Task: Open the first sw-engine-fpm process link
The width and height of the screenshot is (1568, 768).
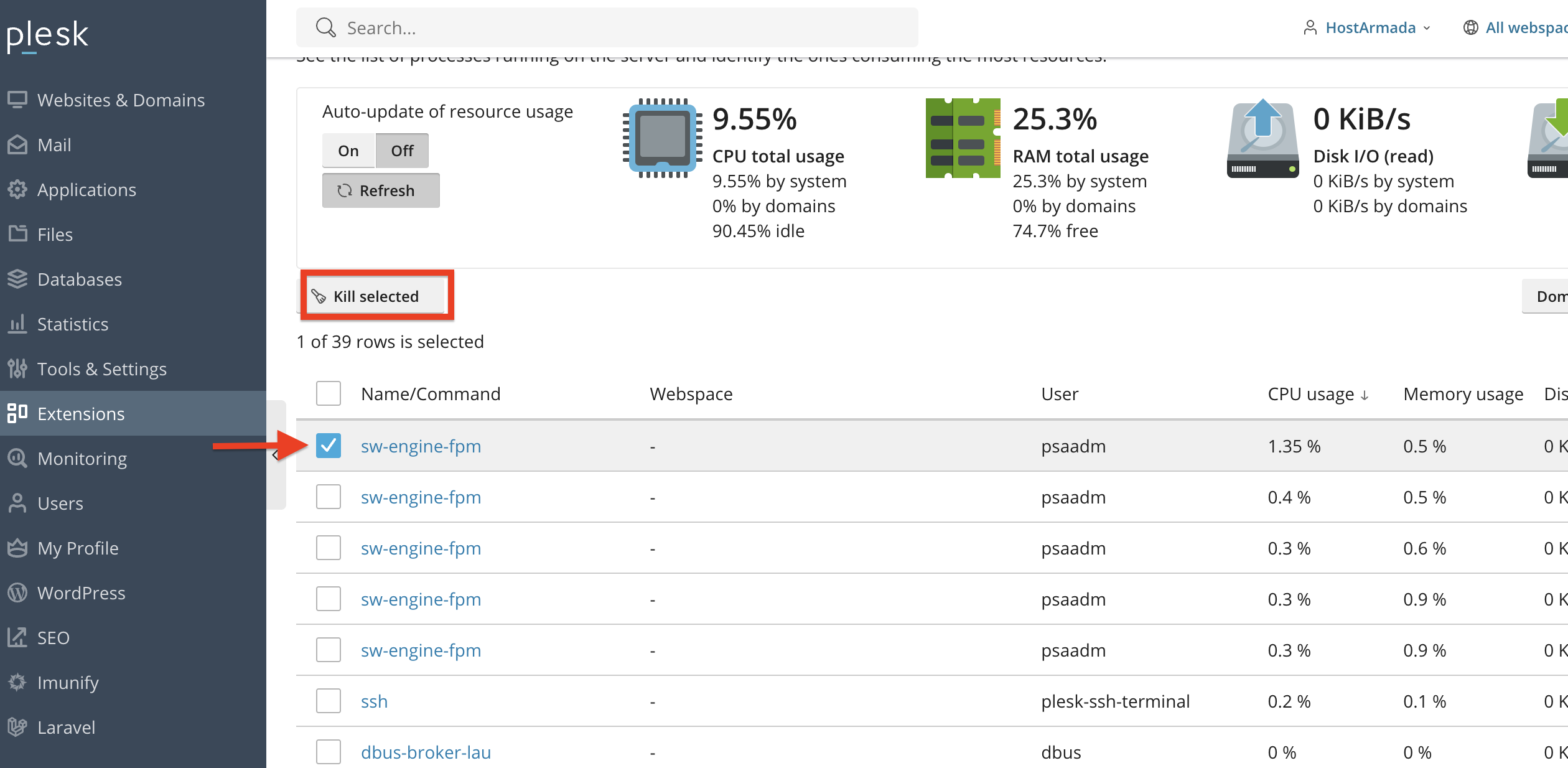Action: click(421, 446)
